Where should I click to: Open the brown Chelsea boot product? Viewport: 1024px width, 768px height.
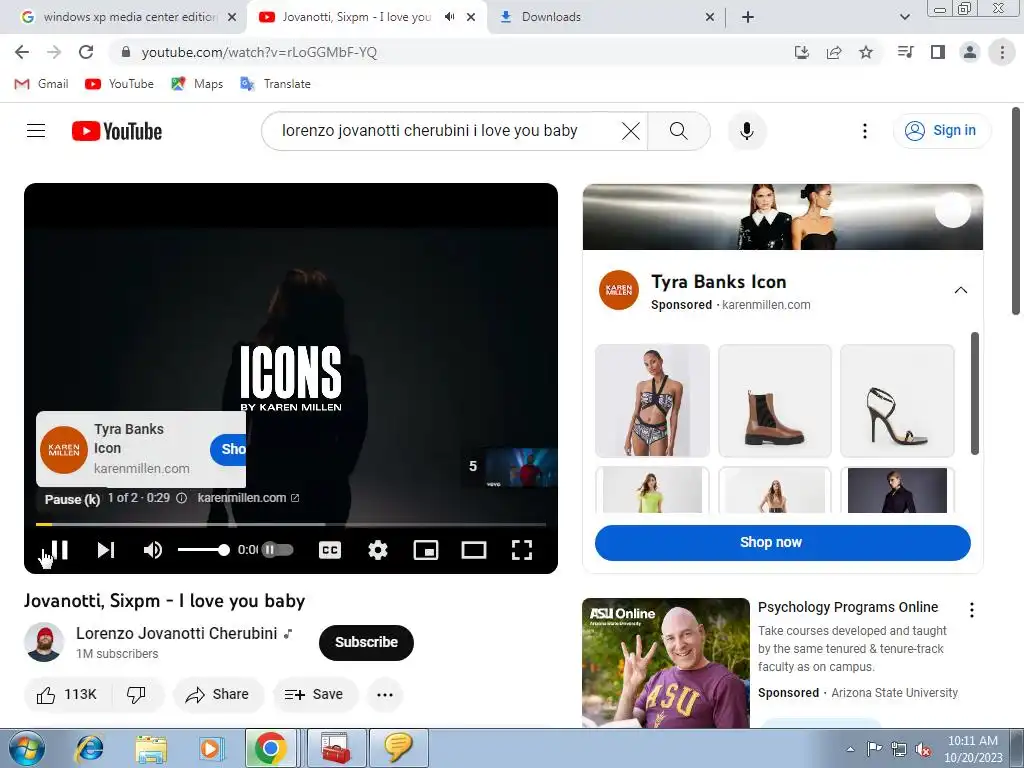pos(775,400)
